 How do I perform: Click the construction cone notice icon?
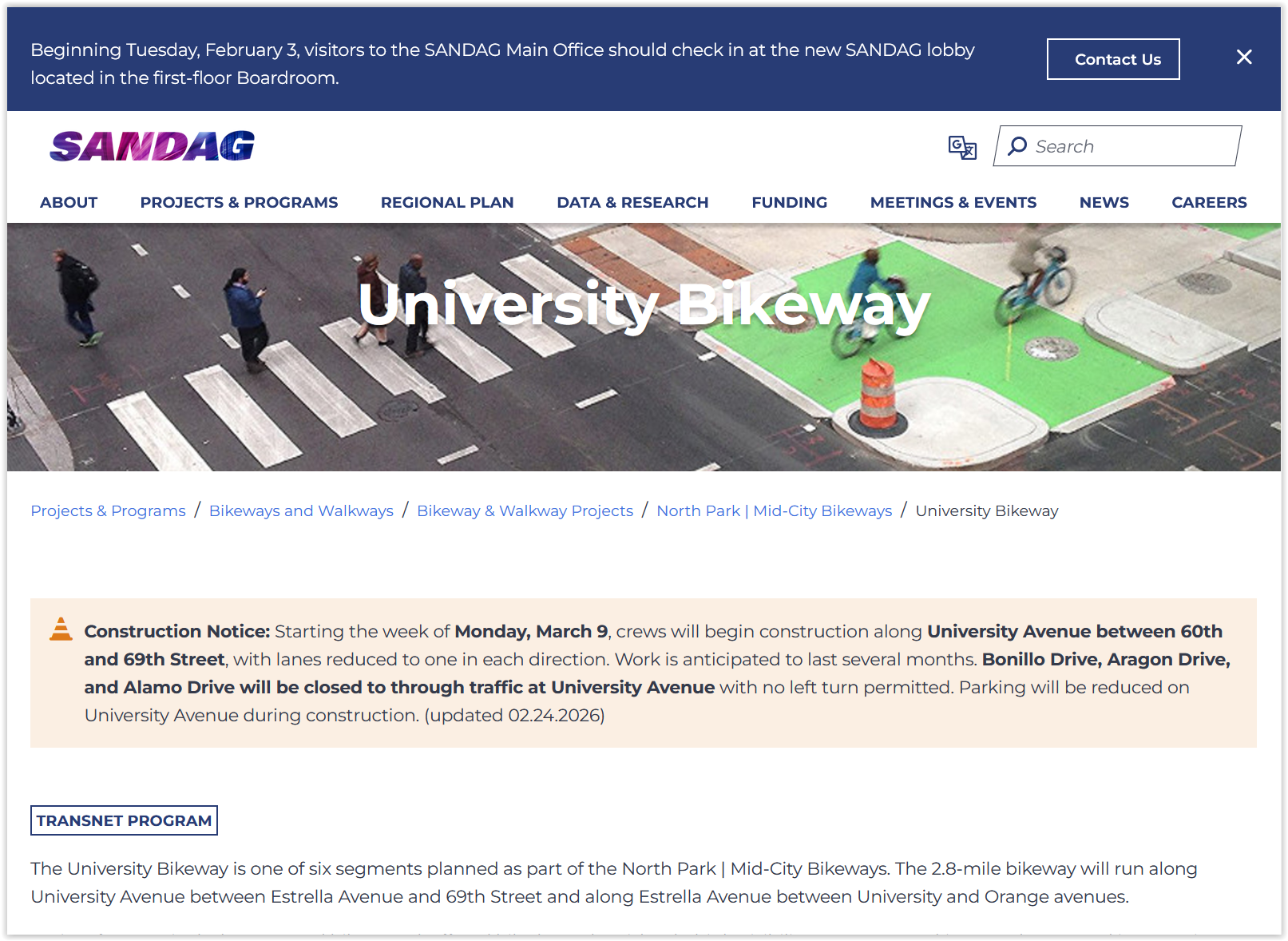[x=61, y=629]
